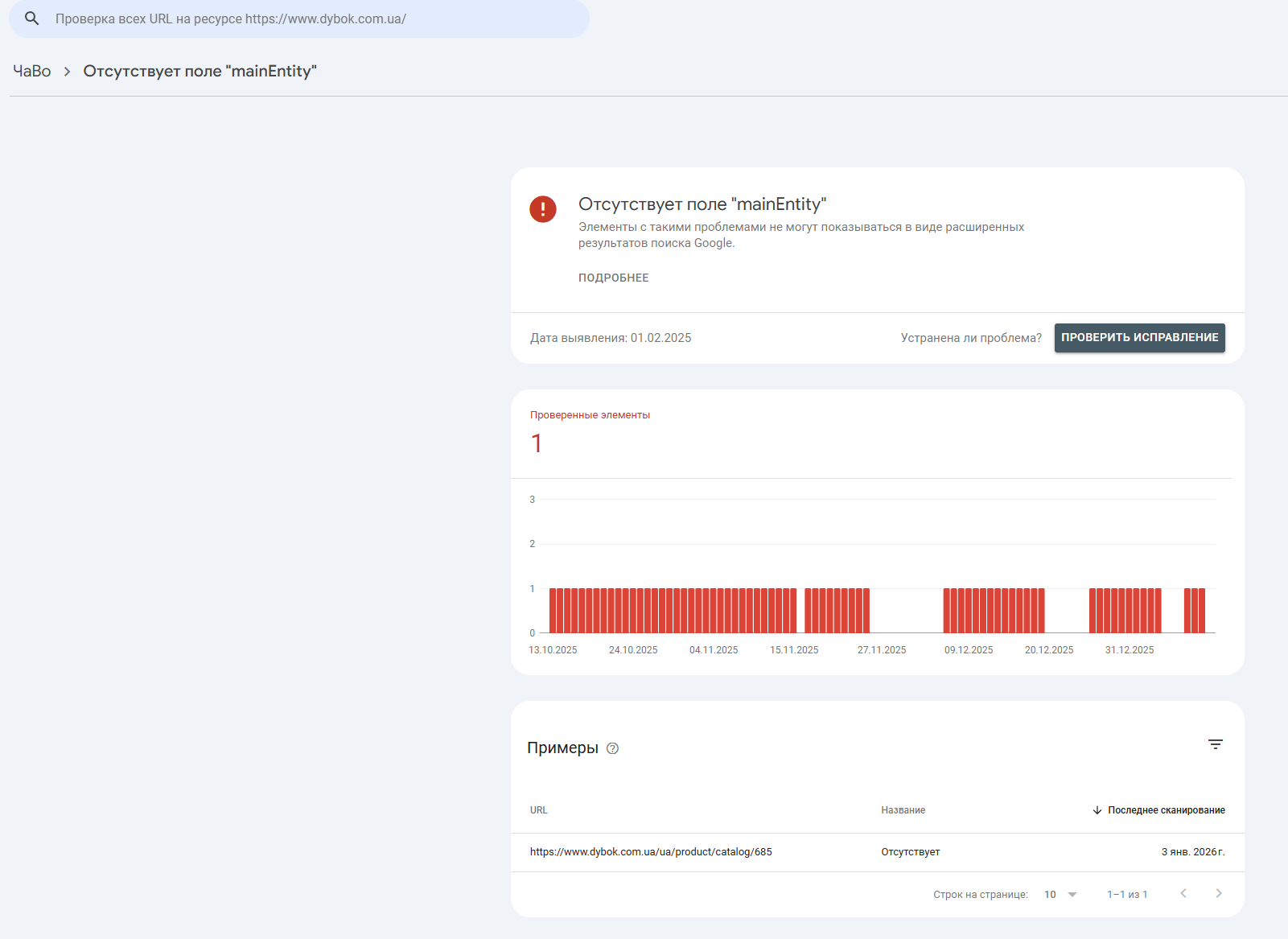This screenshot has height=939, width=1288.
Task: Select the Отсутствует name cell
Action: coord(911,852)
